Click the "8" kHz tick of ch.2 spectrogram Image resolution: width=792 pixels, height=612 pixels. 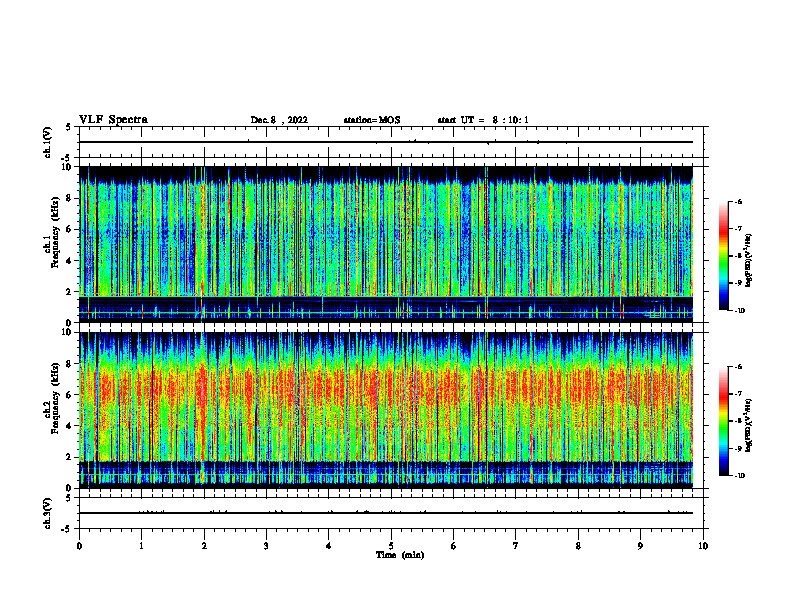tap(69, 364)
